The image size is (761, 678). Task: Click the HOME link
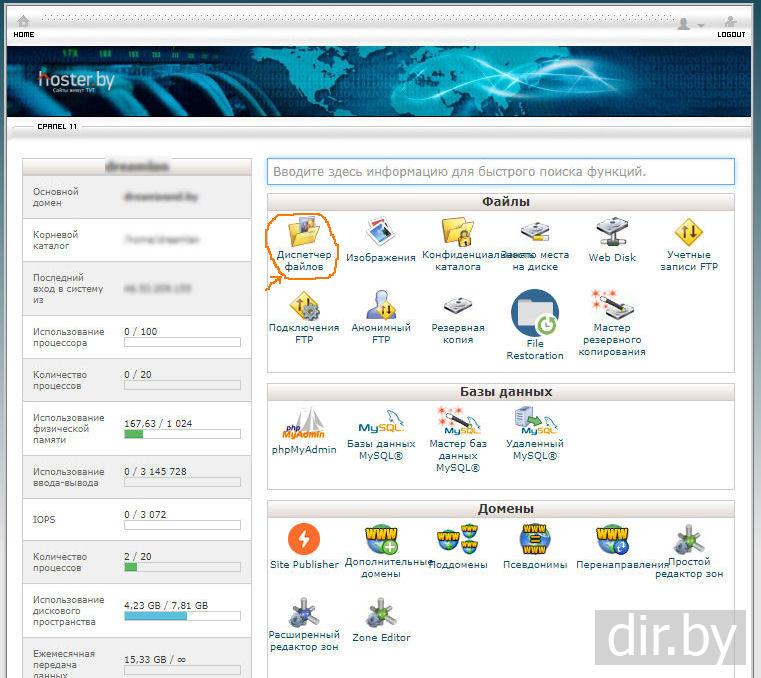(23, 34)
